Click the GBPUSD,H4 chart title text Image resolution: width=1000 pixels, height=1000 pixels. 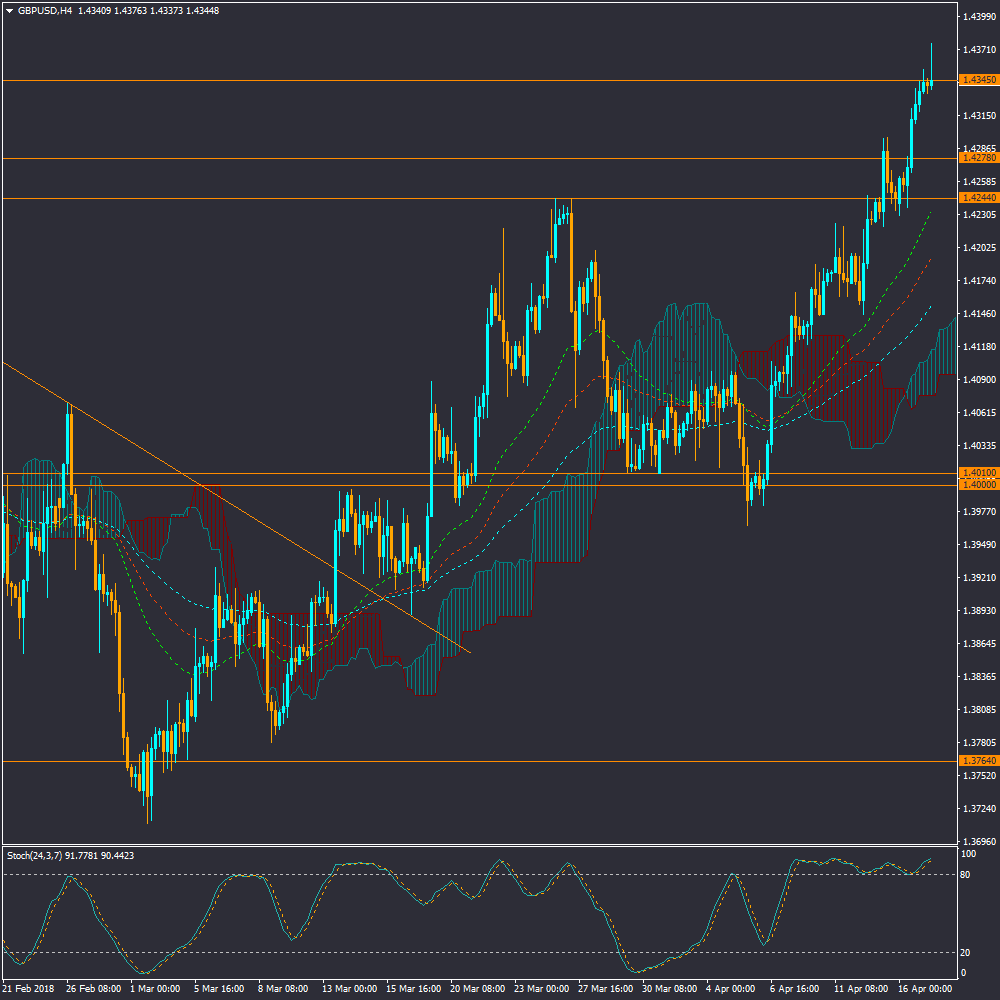[x=44, y=11]
